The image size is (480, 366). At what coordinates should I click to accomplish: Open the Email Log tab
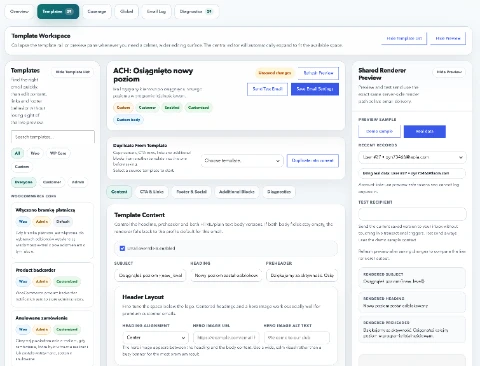(x=156, y=12)
